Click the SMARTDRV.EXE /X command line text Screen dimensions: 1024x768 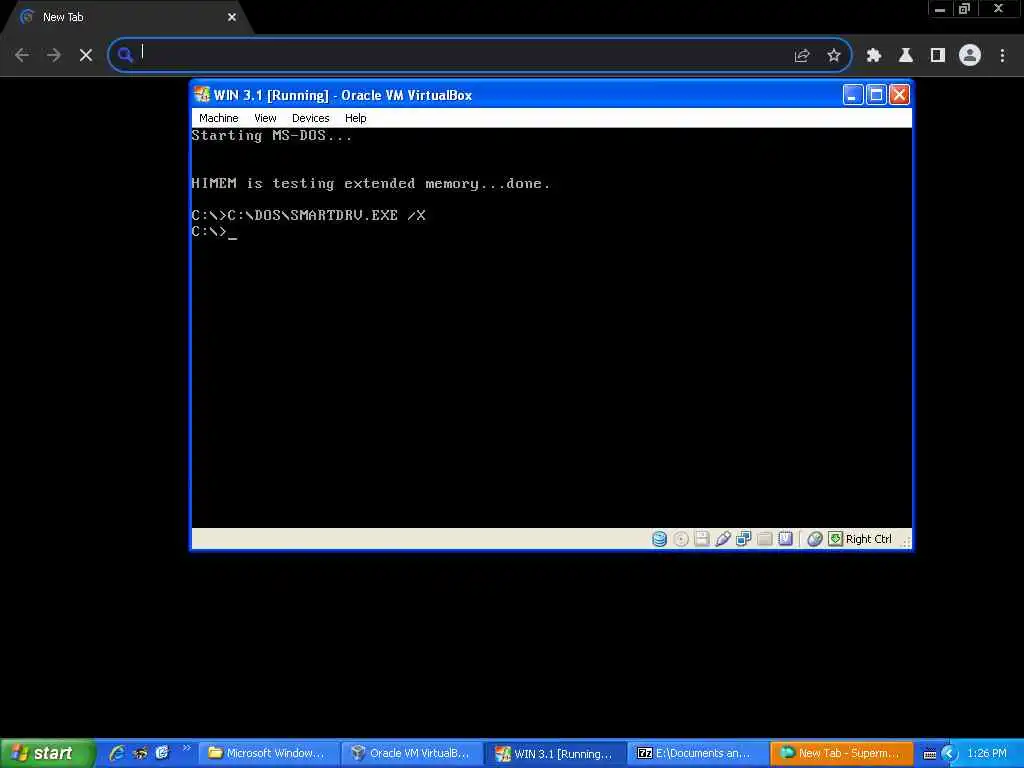pos(308,216)
